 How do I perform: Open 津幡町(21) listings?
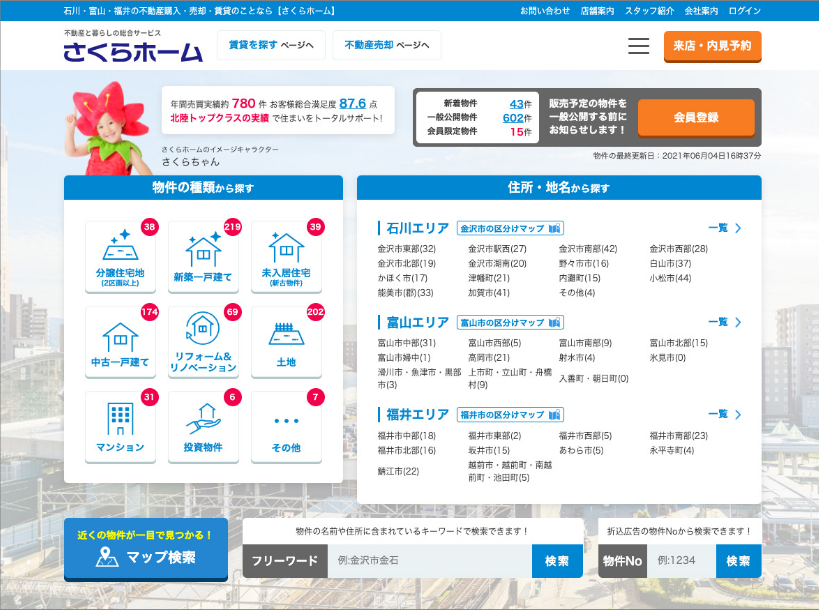click(489, 278)
